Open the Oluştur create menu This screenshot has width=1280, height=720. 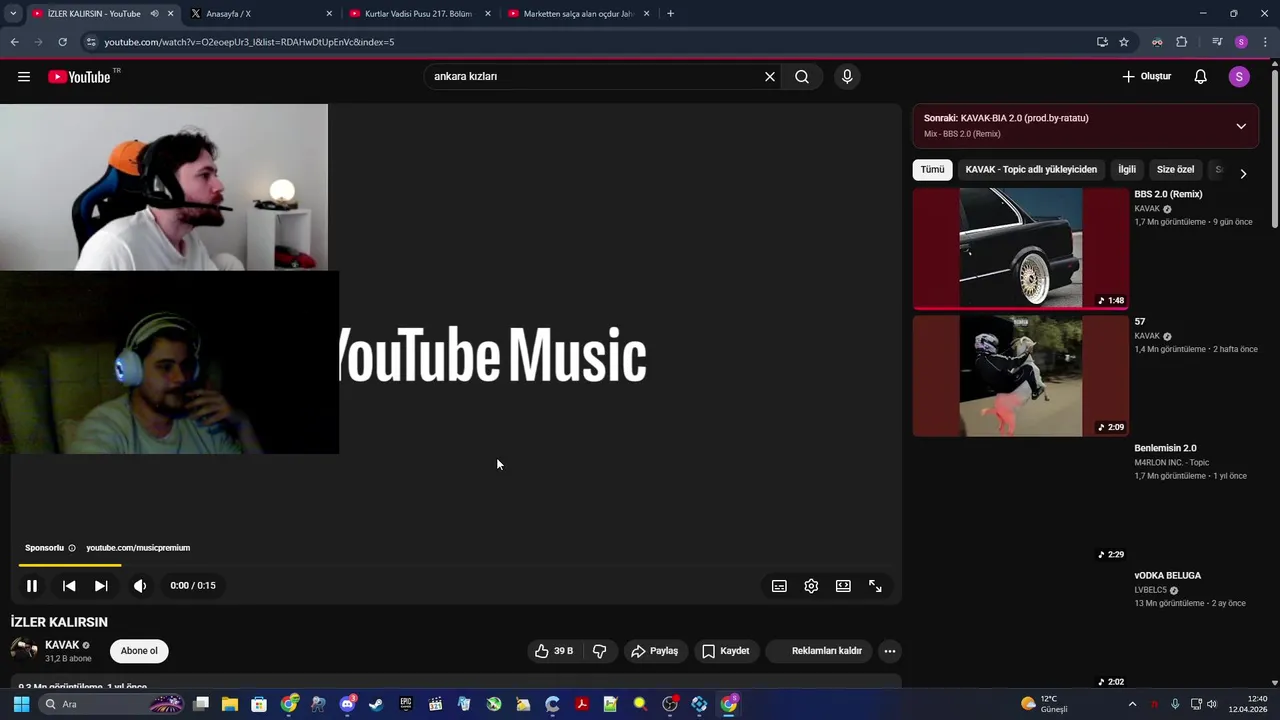tap(1146, 77)
